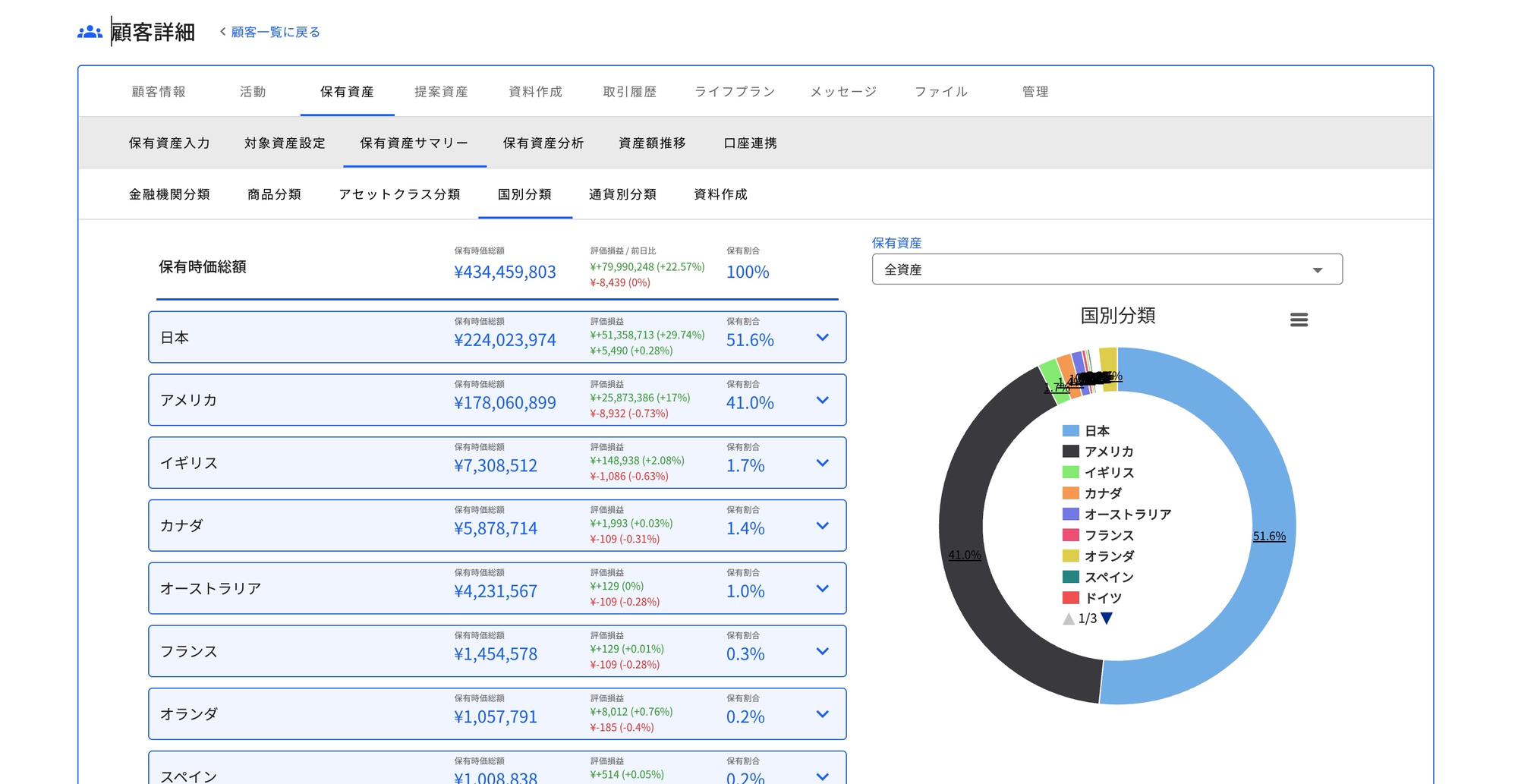Switch to アセットクラス分類 view
The width and height of the screenshot is (1518, 784).
pyautogui.click(x=399, y=194)
